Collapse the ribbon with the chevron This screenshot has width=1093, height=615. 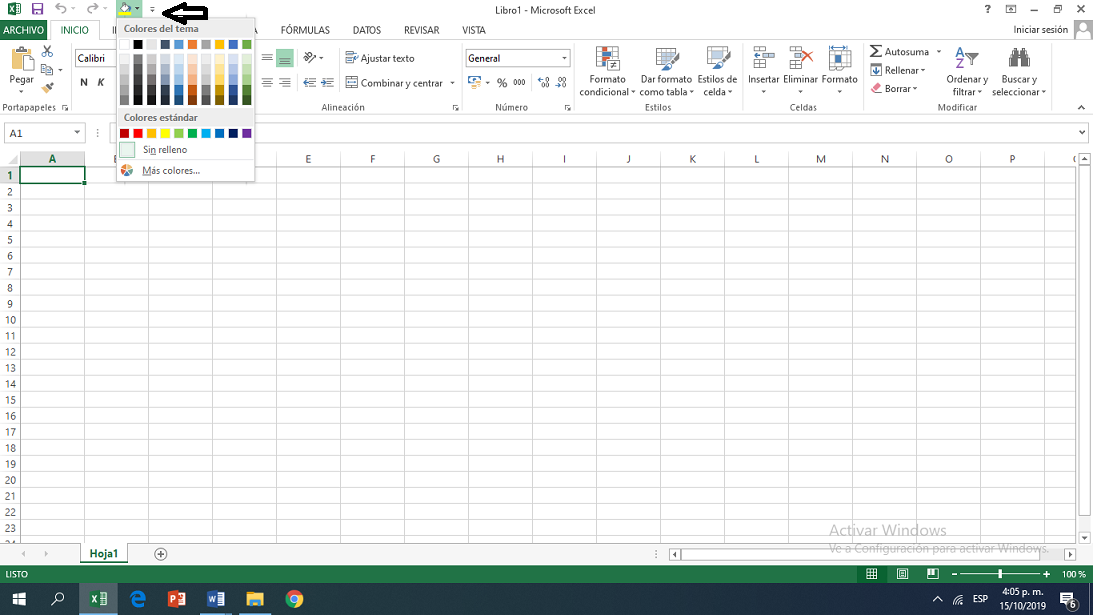1081,107
